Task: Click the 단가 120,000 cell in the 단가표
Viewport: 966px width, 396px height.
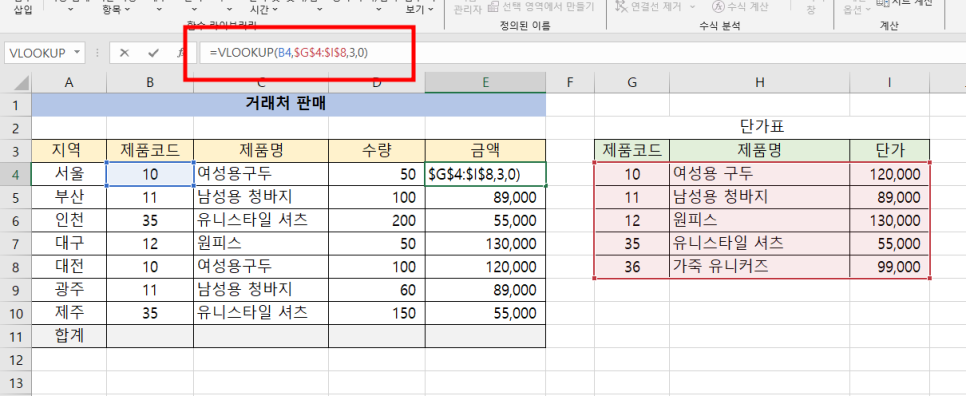Action: click(889, 174)
